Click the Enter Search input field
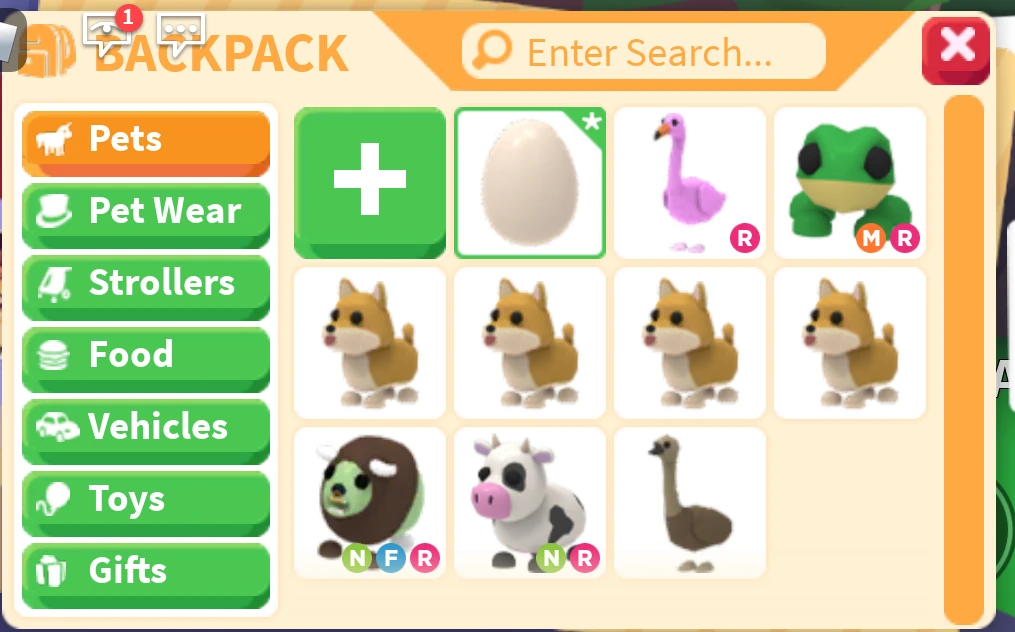The width and height of the screenshot is (1015, 632). (x=644, y=51)
